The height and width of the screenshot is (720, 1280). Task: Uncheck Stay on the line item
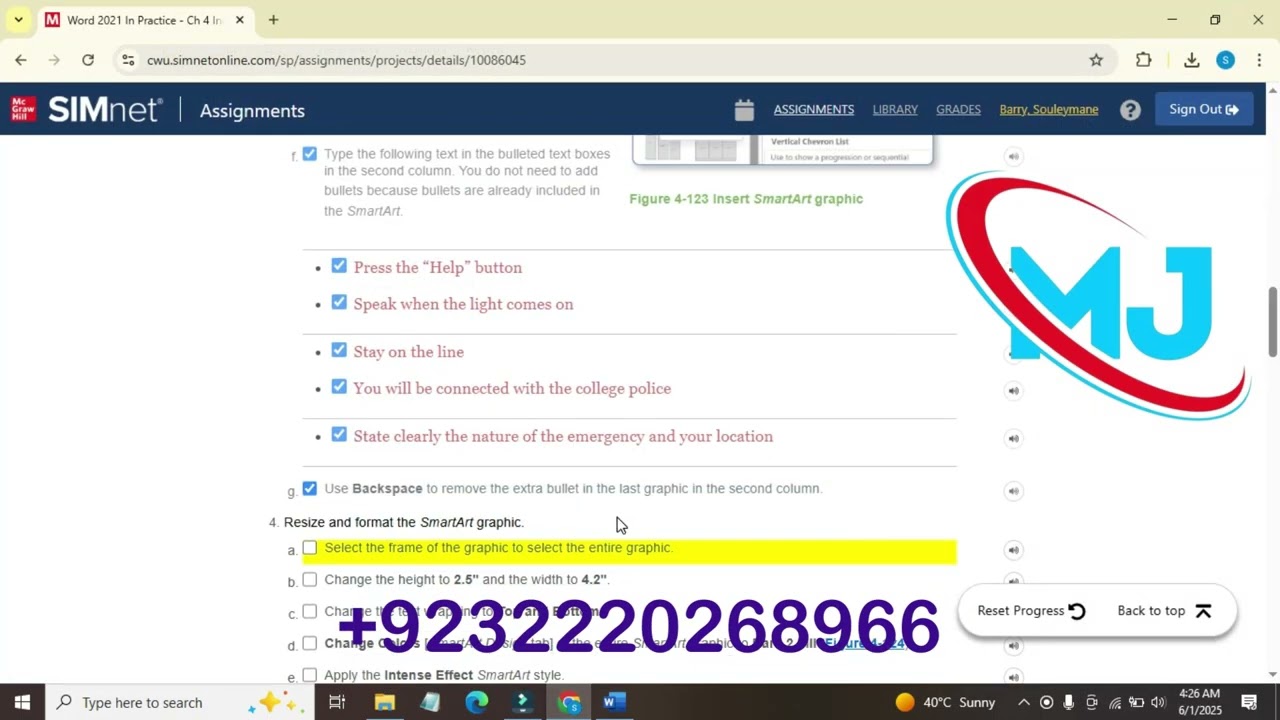coord(339,350)
